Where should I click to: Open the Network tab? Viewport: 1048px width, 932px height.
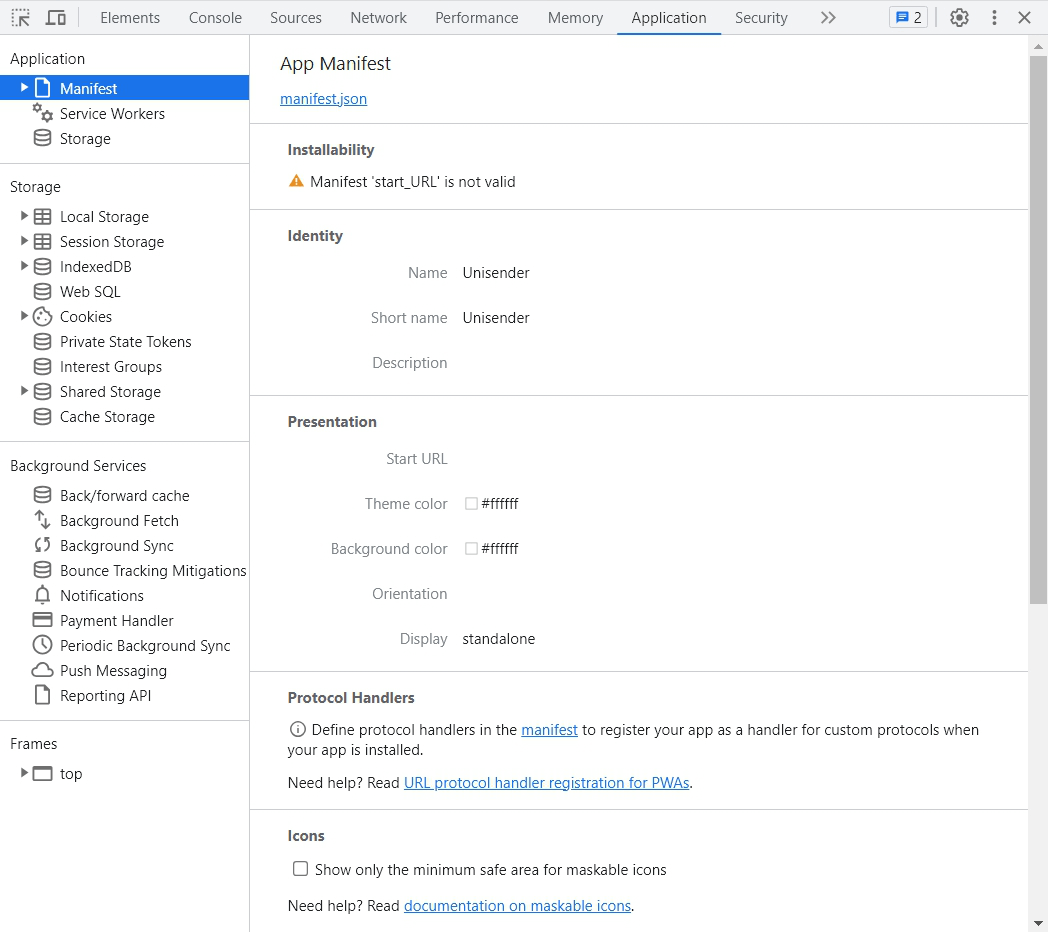click(x=378, y=17)
